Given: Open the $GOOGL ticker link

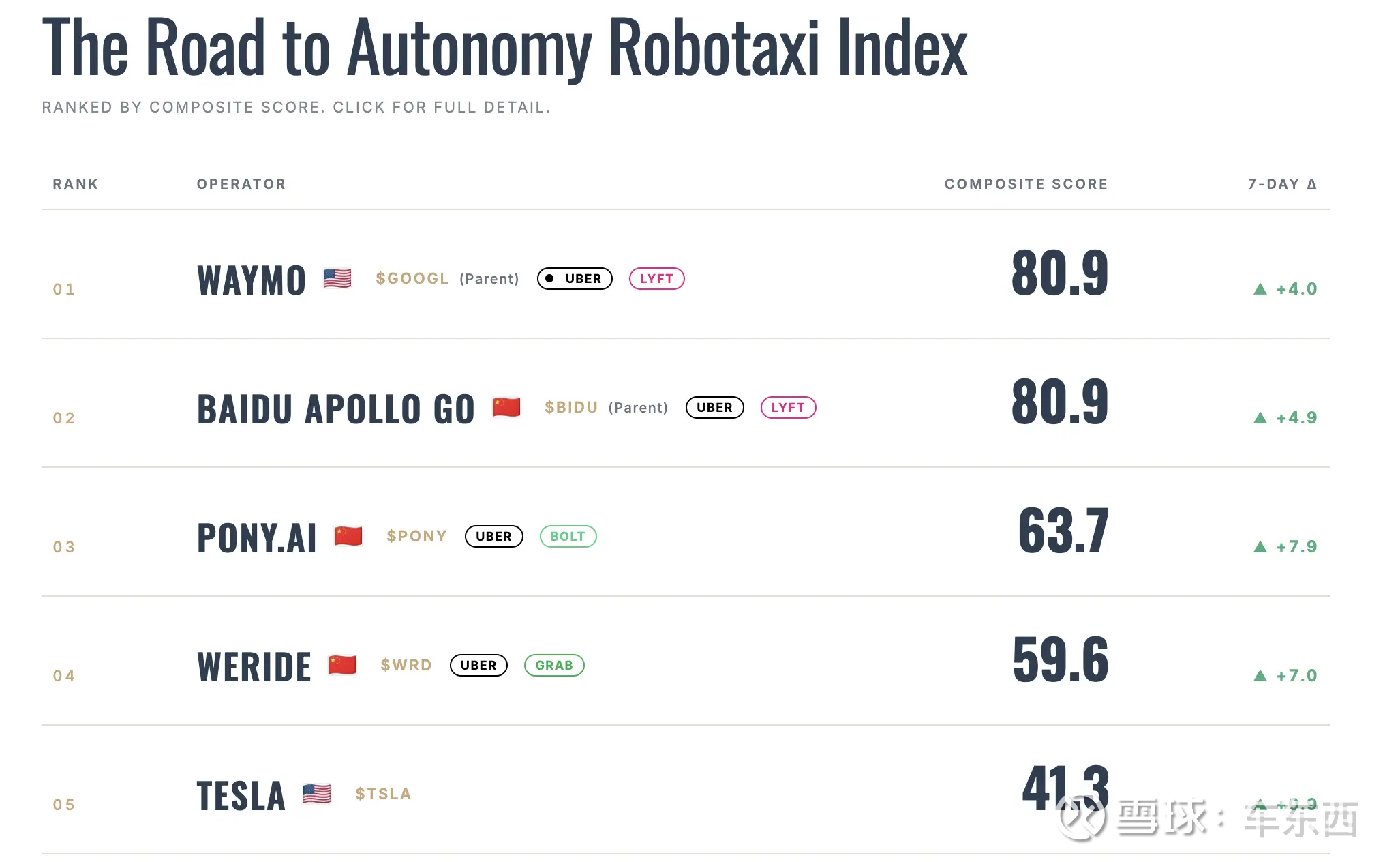Looking at the screenshot, I should [412, 278].
